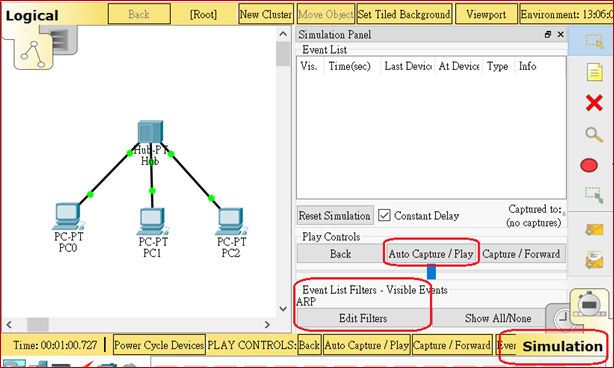Image resolution: width=614 pixels, height=368 pixels.
Task: Click Set Tiled Background
Action: (404, 14)
